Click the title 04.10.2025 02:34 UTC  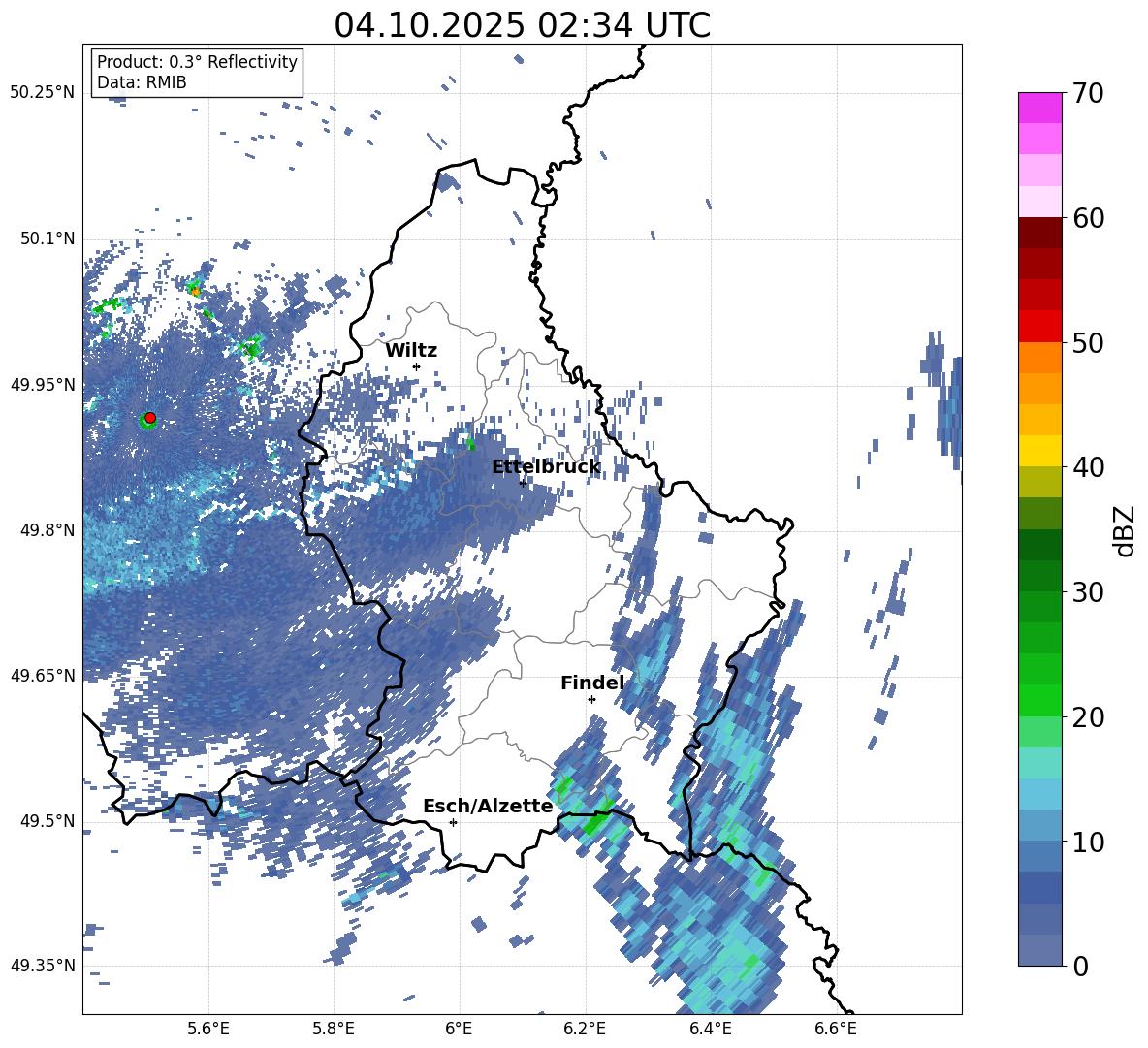pyautogui.click(x=522, y=25)
